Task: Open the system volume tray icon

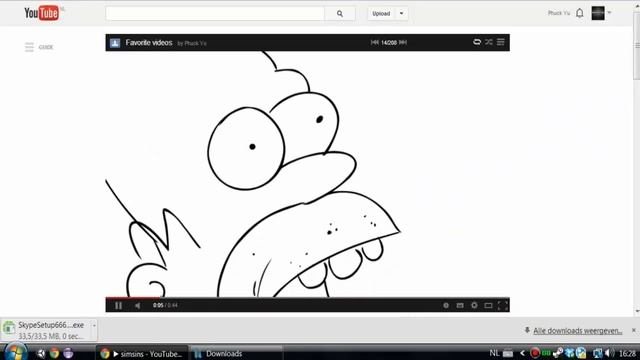Action: [609, 353]
